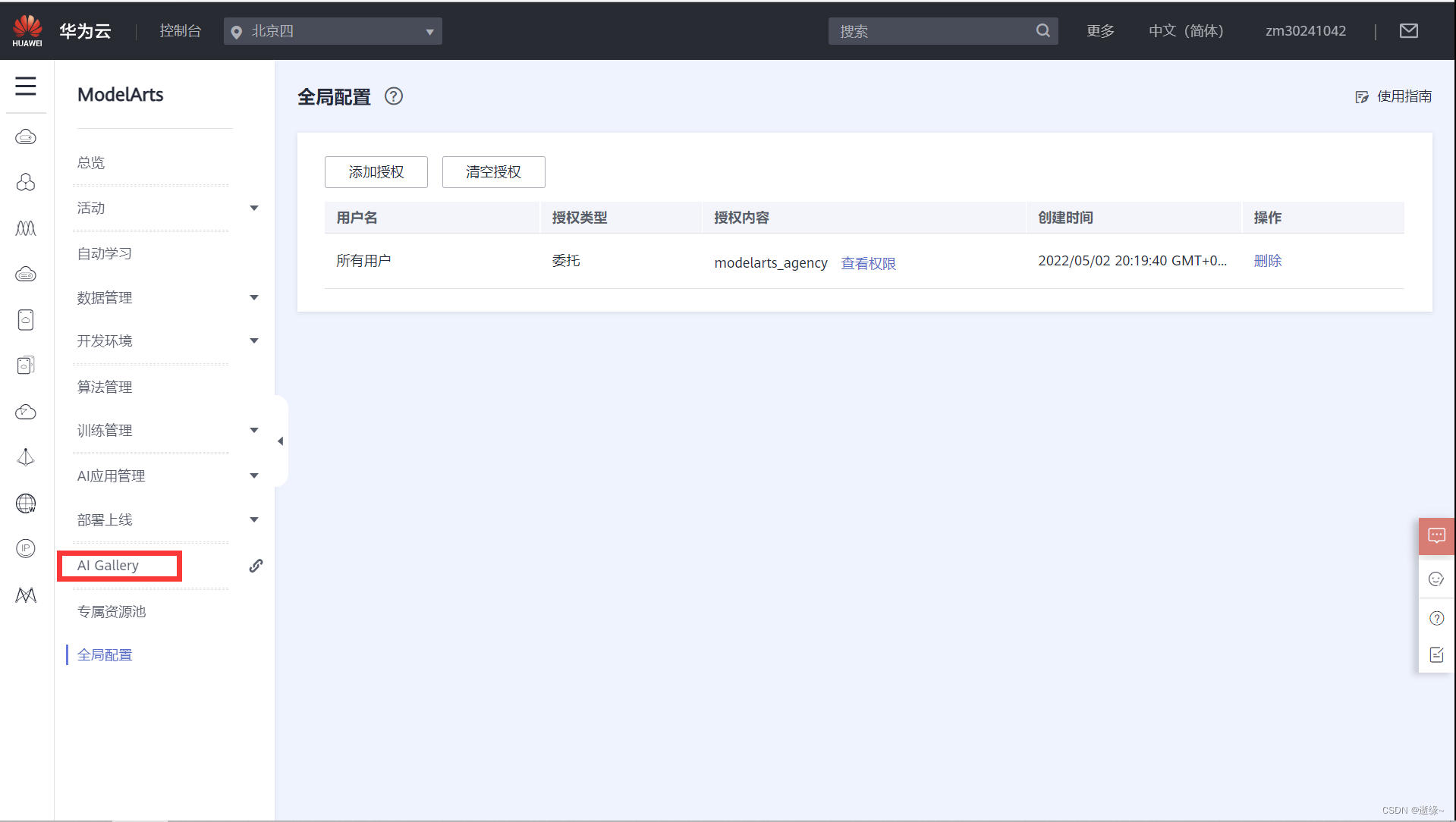Click the floating edit note icon
Viewport: 1456px width, 822px height.
(x=1436, y=654)
